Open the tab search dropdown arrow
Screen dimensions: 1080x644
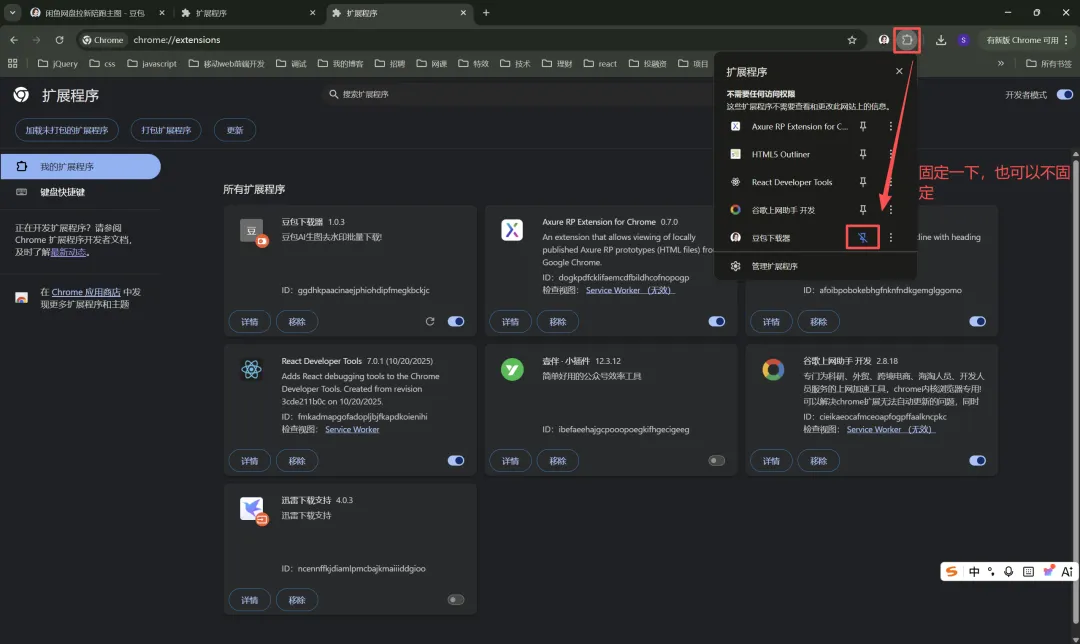pyautogui.click(x=12, y=12)
